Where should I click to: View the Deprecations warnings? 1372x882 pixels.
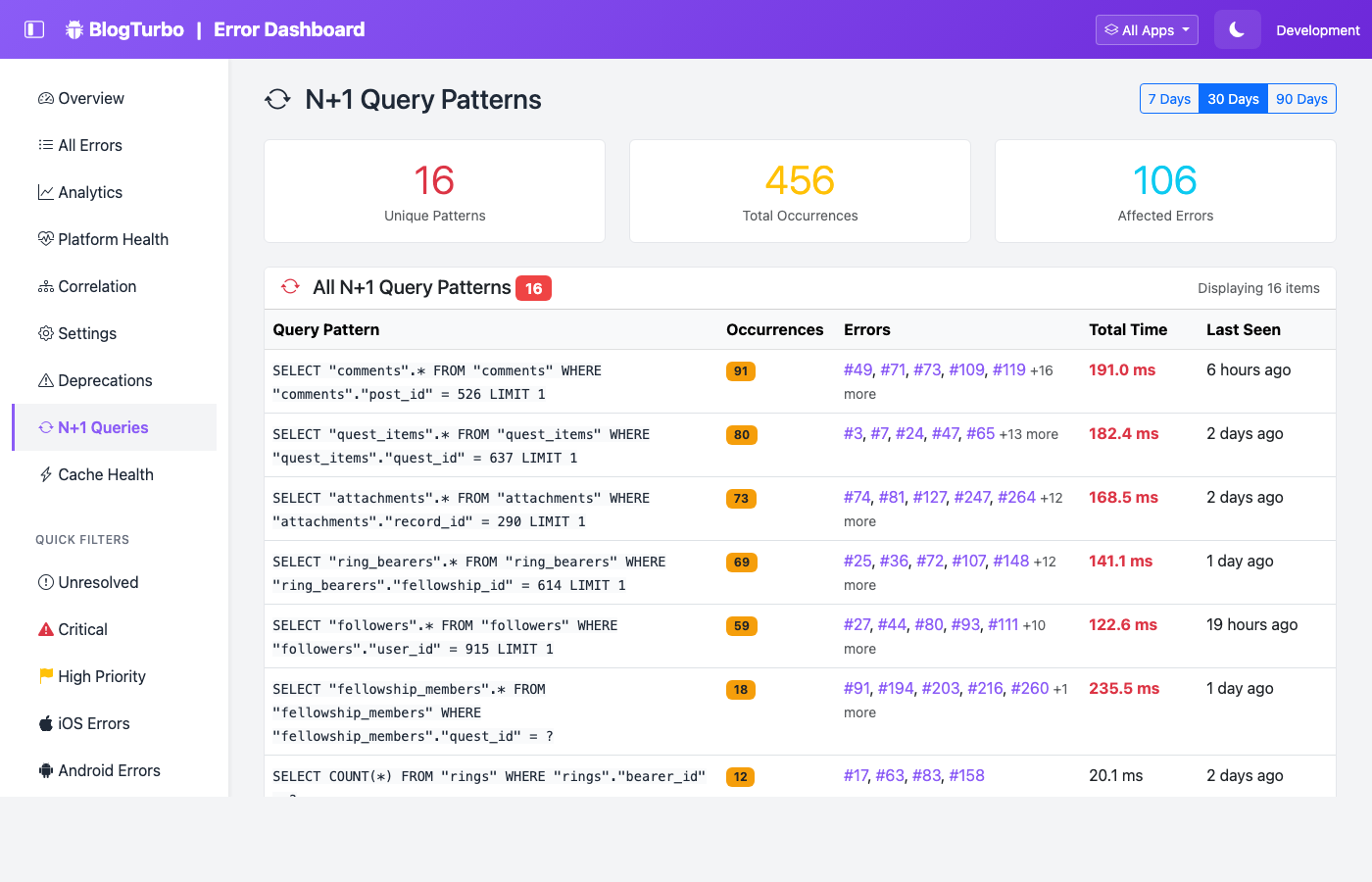(x=106, y=380)
